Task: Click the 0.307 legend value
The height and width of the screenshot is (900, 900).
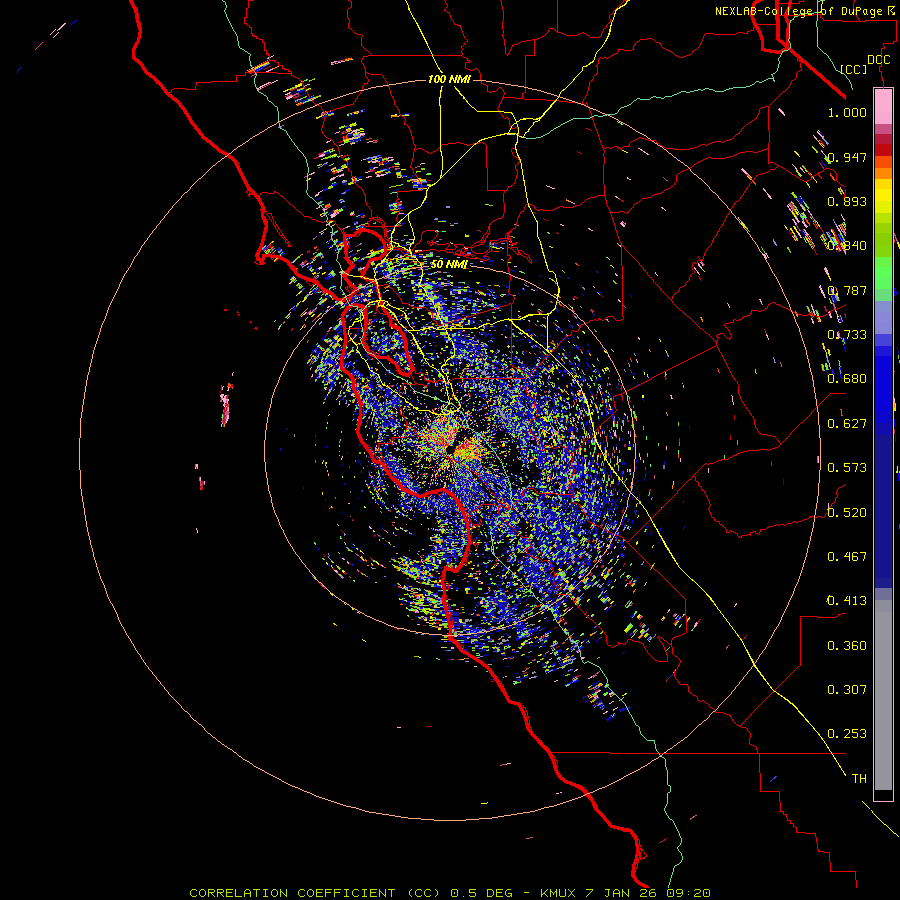Action: (x=847, y=690)
